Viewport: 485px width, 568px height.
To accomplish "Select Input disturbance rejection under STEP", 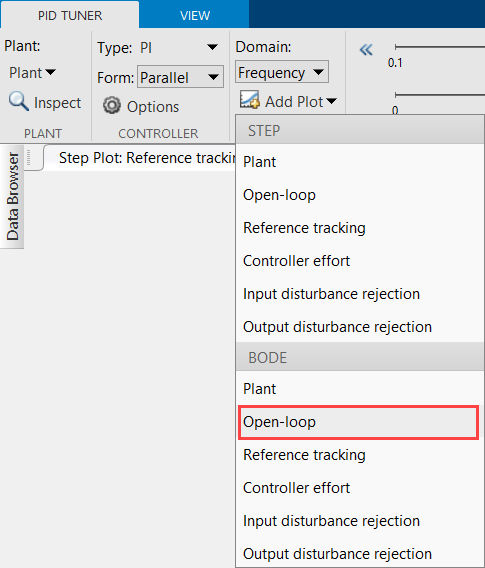I will click(x=360, y=294).
